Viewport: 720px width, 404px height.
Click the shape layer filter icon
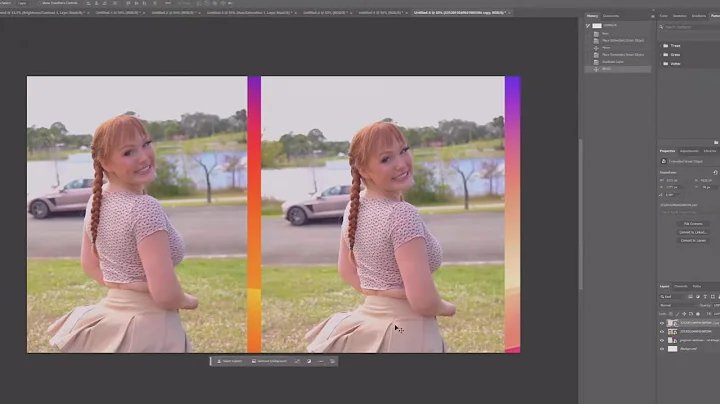[x=713, y=297]
